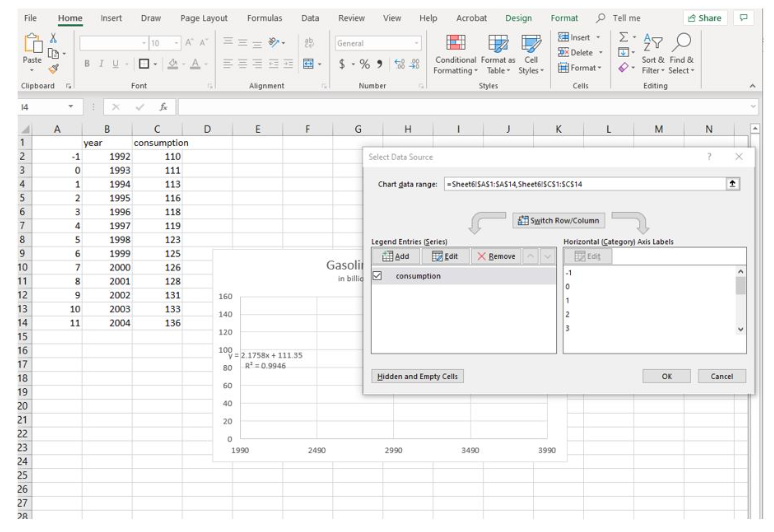
Task: Click the trendline equation label
Action: [266, 360]
